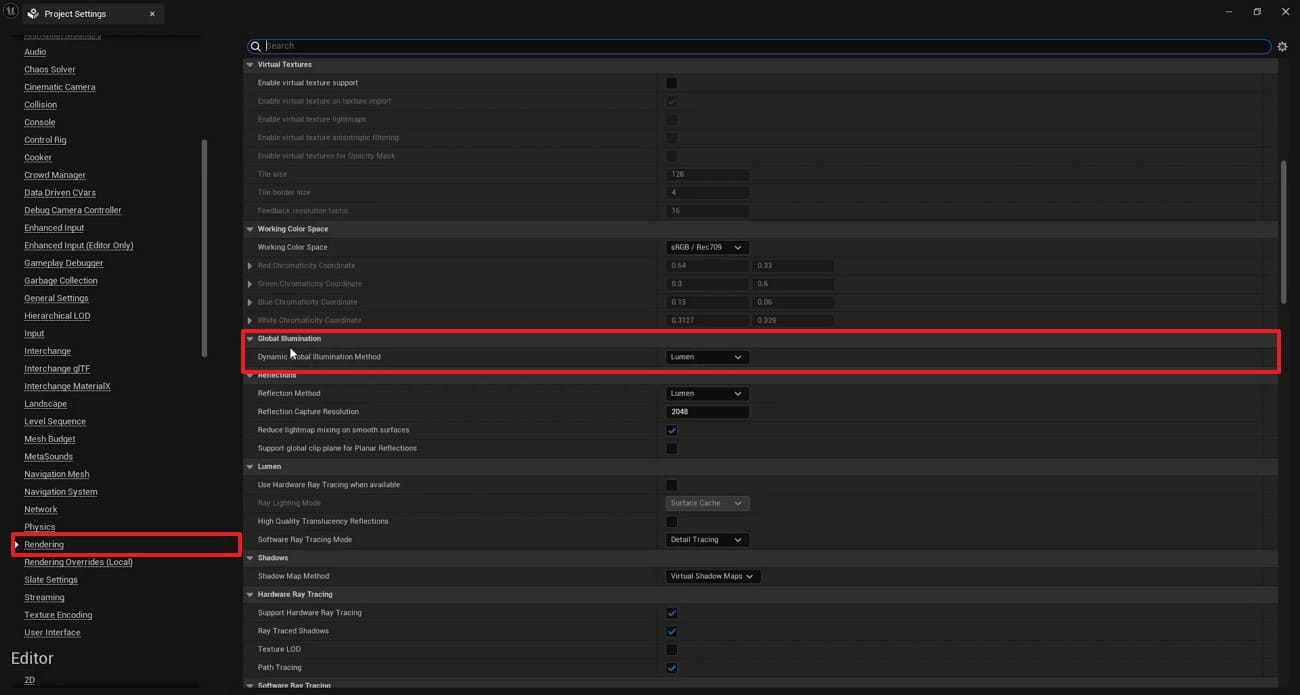The width and height of the screenshot is (1300, 695).
Task: Expand the Red Chromaticity Coordinate row
Action: (250, 265)
